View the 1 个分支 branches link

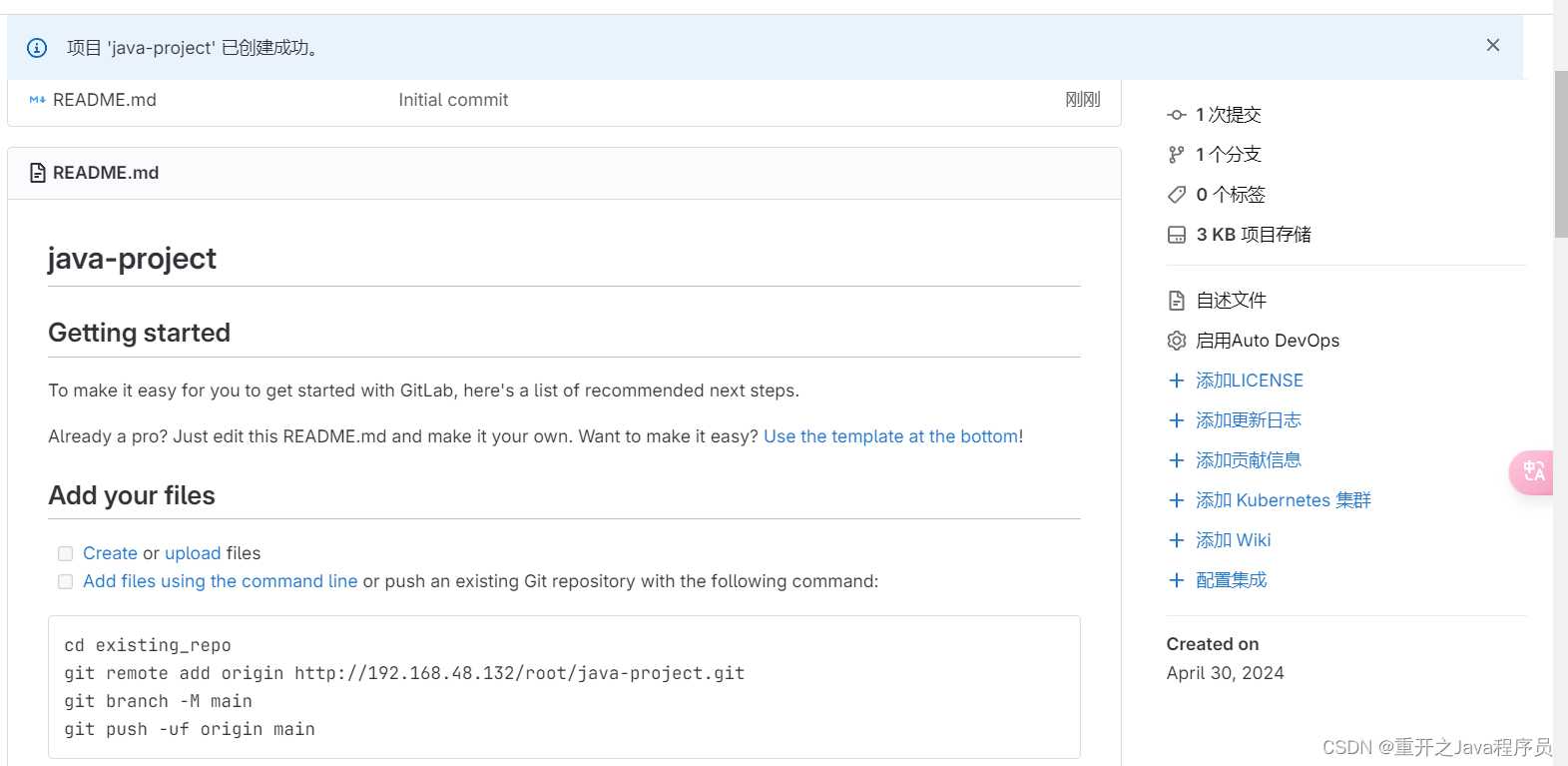pyautogui.click(x=1229, y=155)
